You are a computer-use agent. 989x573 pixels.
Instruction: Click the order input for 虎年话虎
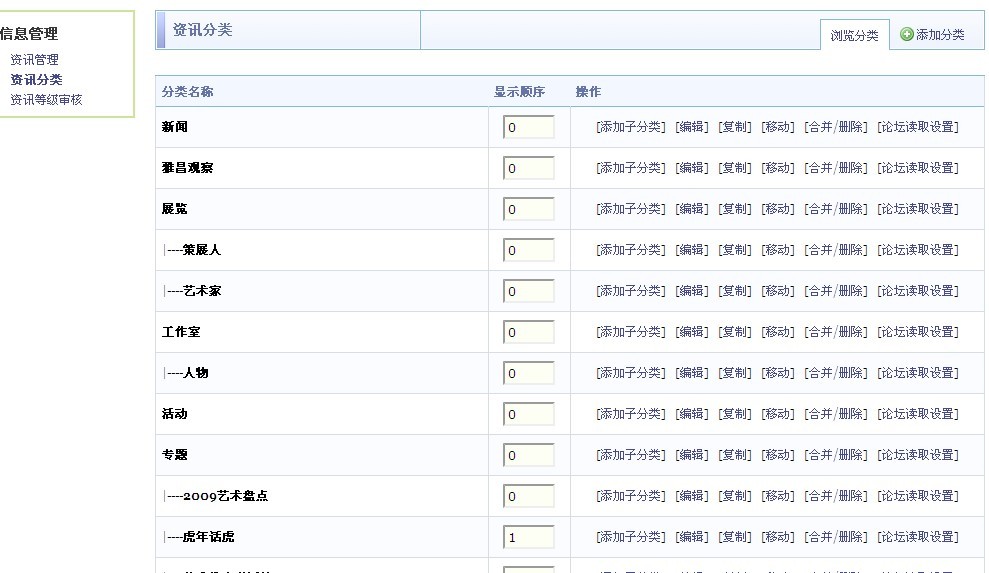click(x=529, y=537)
